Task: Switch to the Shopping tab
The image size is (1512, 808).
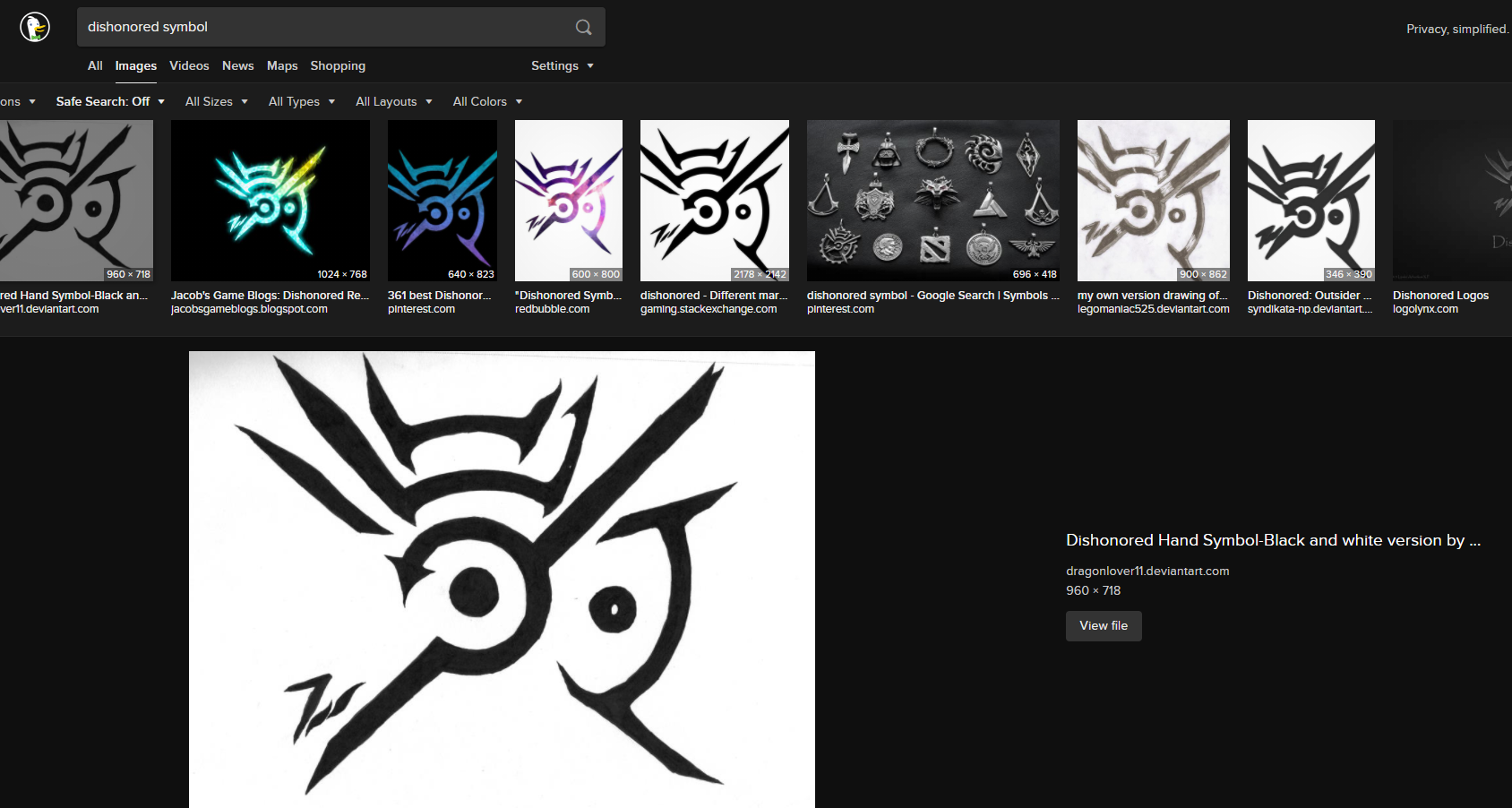Action: pos(338,65)
